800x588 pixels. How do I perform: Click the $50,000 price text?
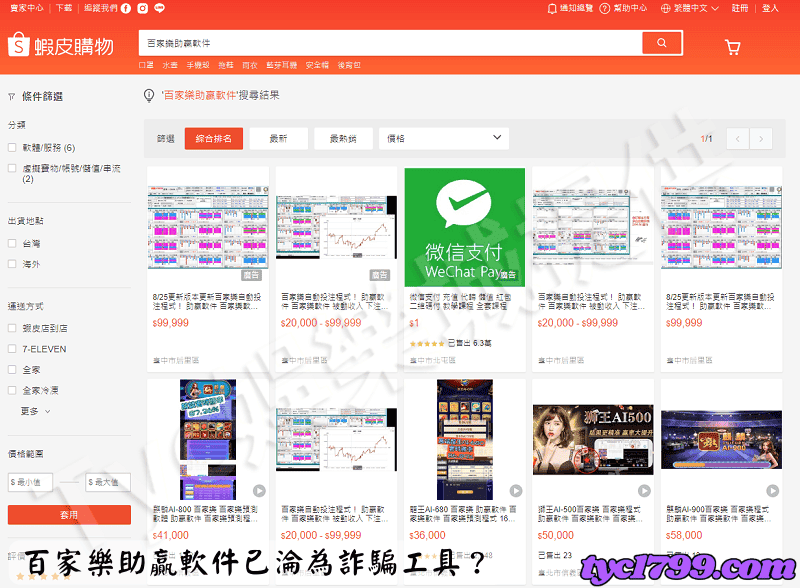(x=556, y=535)
